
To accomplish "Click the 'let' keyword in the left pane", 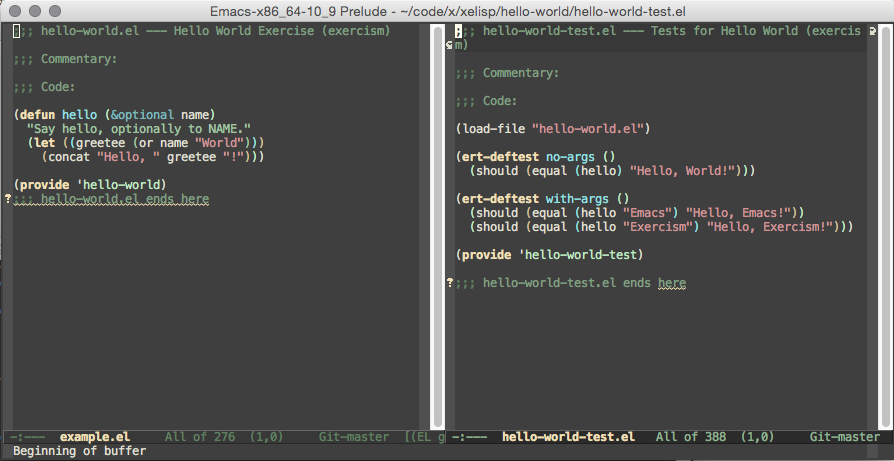I will [x=44, y=142].
